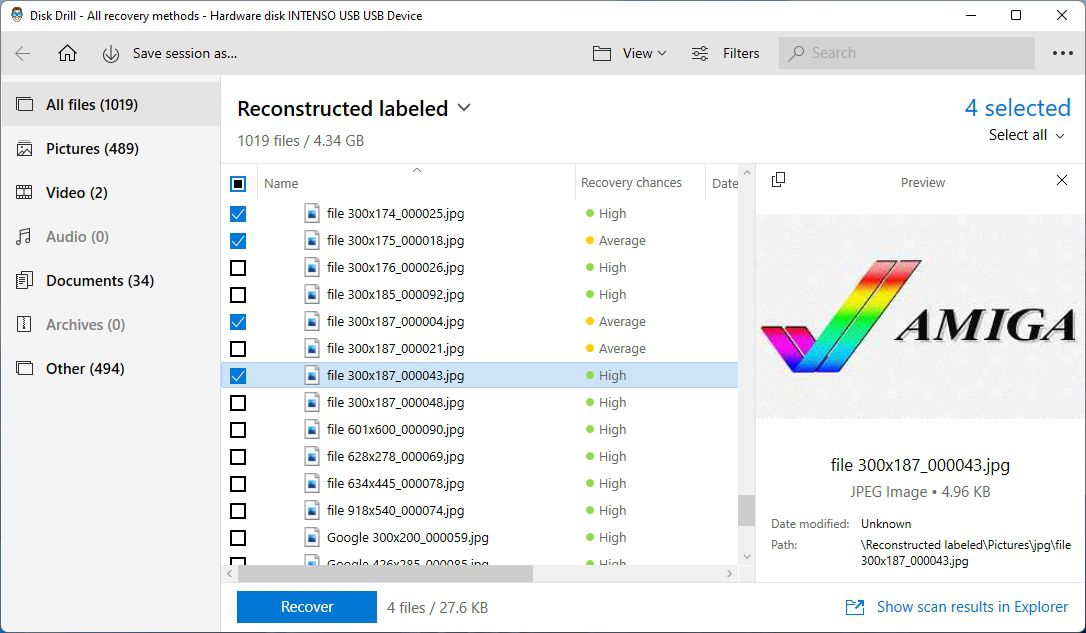Click the vertical scrollbar down arrow
The image size is (1086, 633).
pos(747,556)
